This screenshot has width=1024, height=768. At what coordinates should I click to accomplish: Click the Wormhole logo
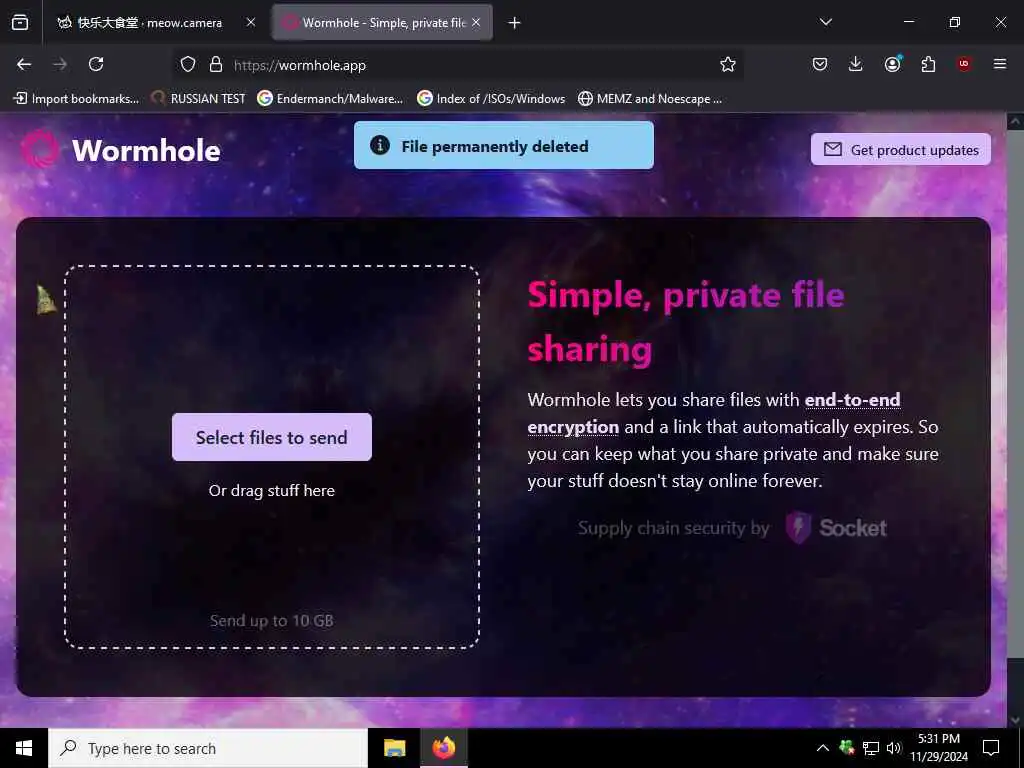[x=121, y=150]
